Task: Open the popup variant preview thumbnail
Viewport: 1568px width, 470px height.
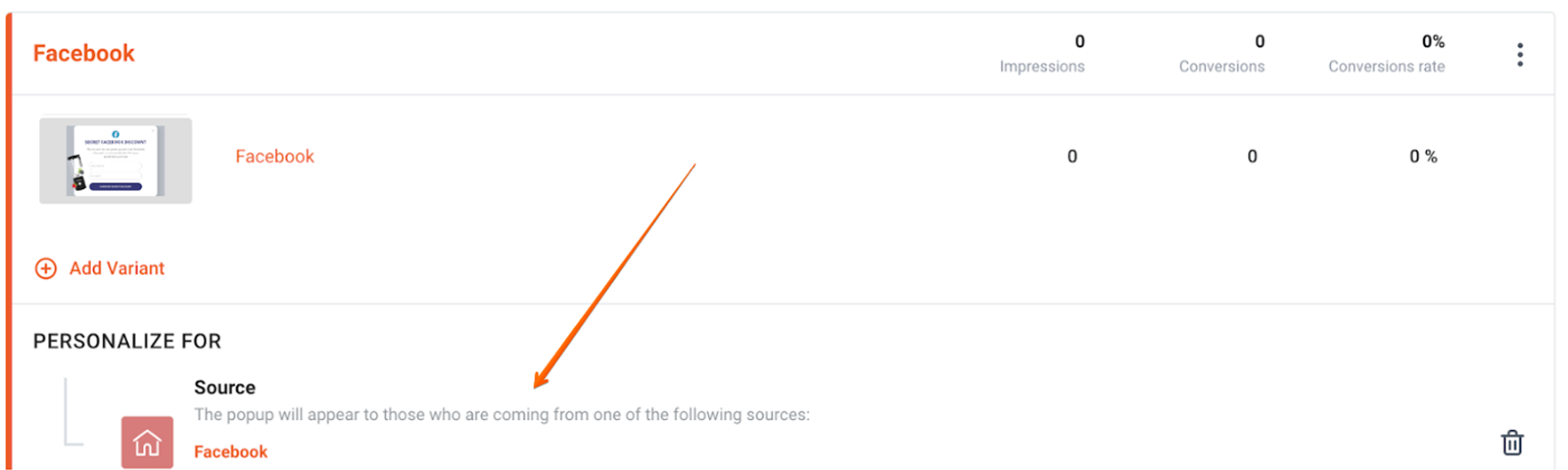Action: [116, 160]
